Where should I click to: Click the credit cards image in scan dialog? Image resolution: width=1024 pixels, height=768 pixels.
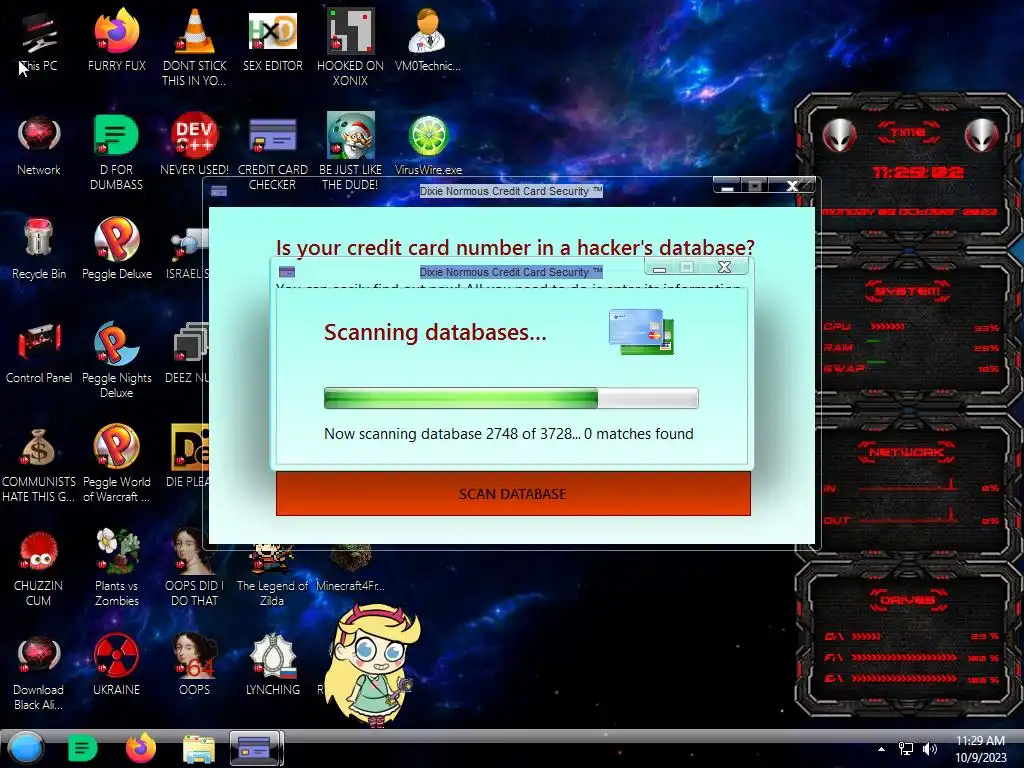coord(641,332)
